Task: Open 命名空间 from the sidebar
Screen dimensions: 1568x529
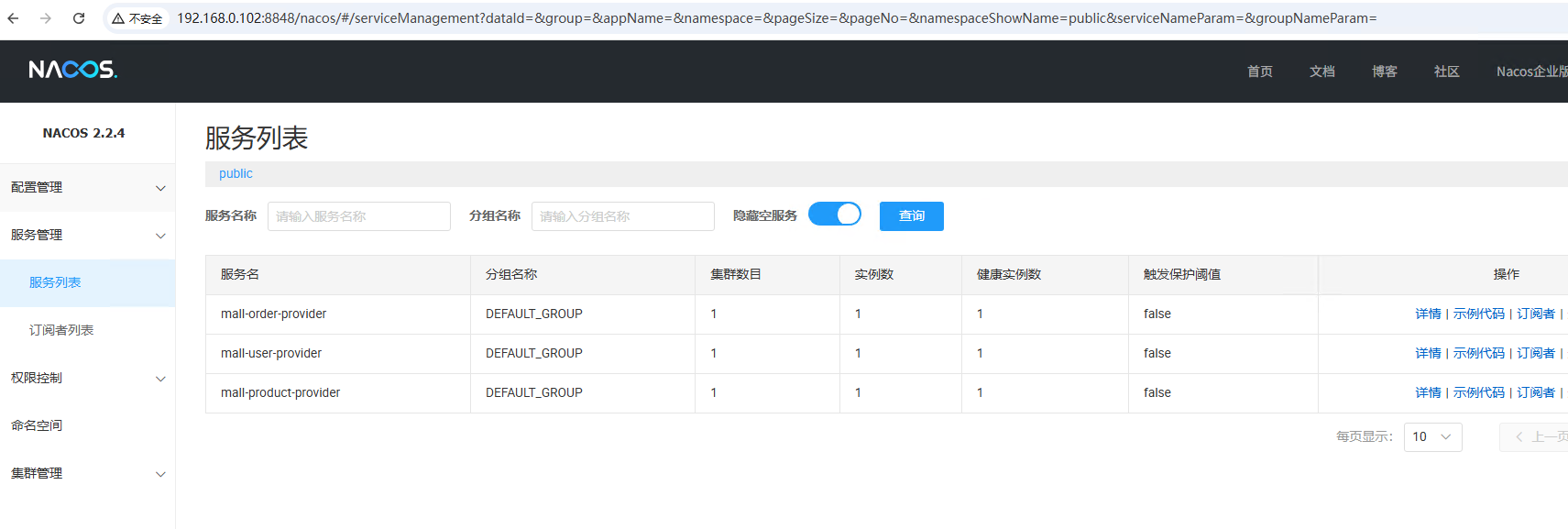Action: 37,425
